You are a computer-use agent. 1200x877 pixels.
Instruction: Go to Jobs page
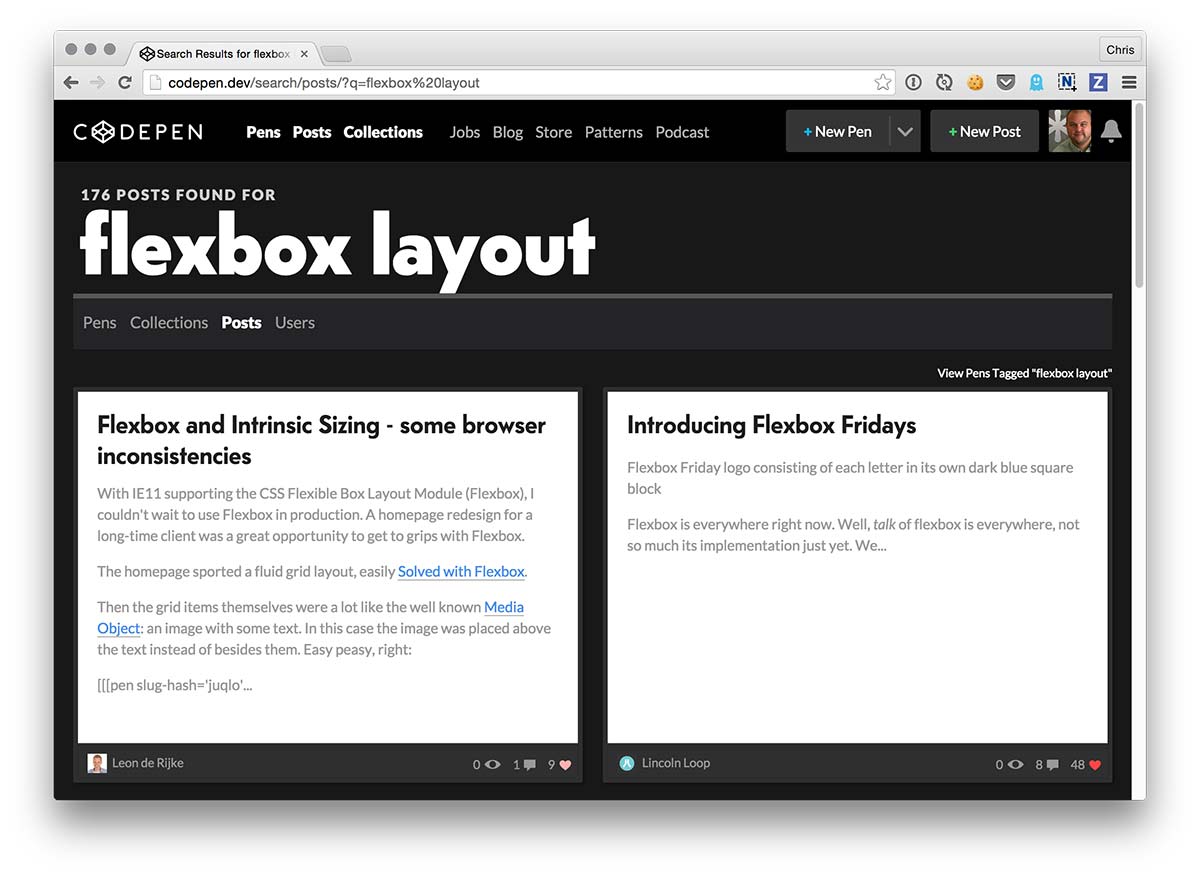(x=465, y=132)
